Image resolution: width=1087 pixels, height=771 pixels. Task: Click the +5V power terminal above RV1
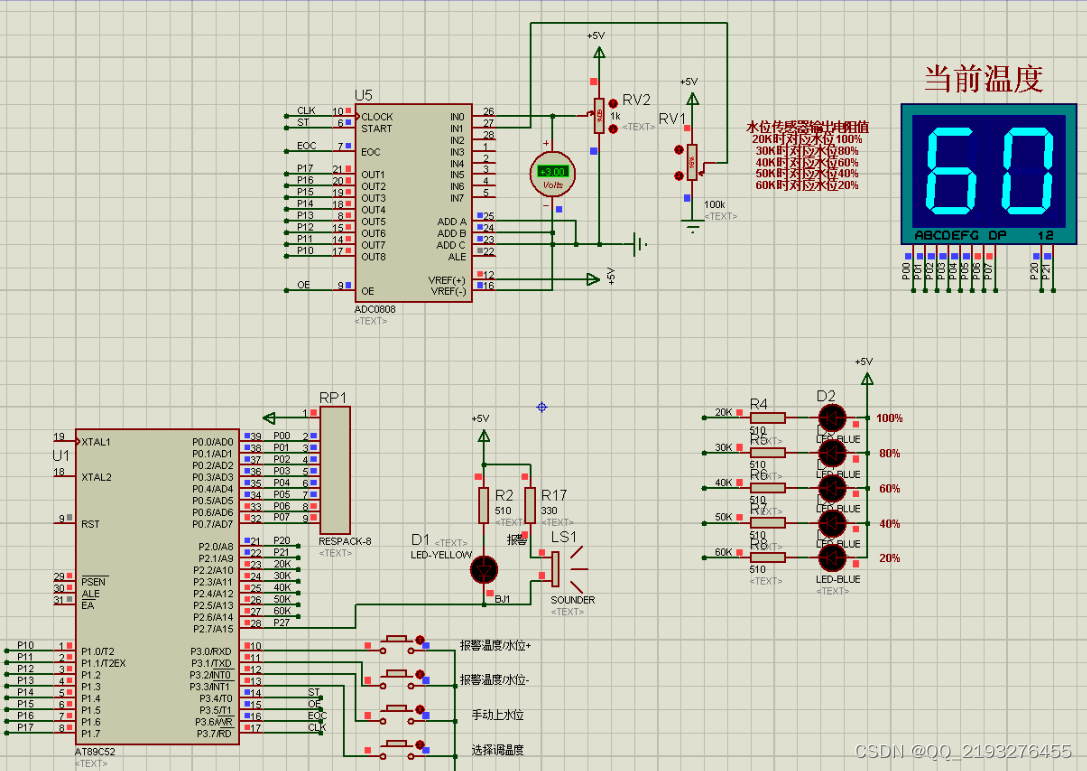691,98
